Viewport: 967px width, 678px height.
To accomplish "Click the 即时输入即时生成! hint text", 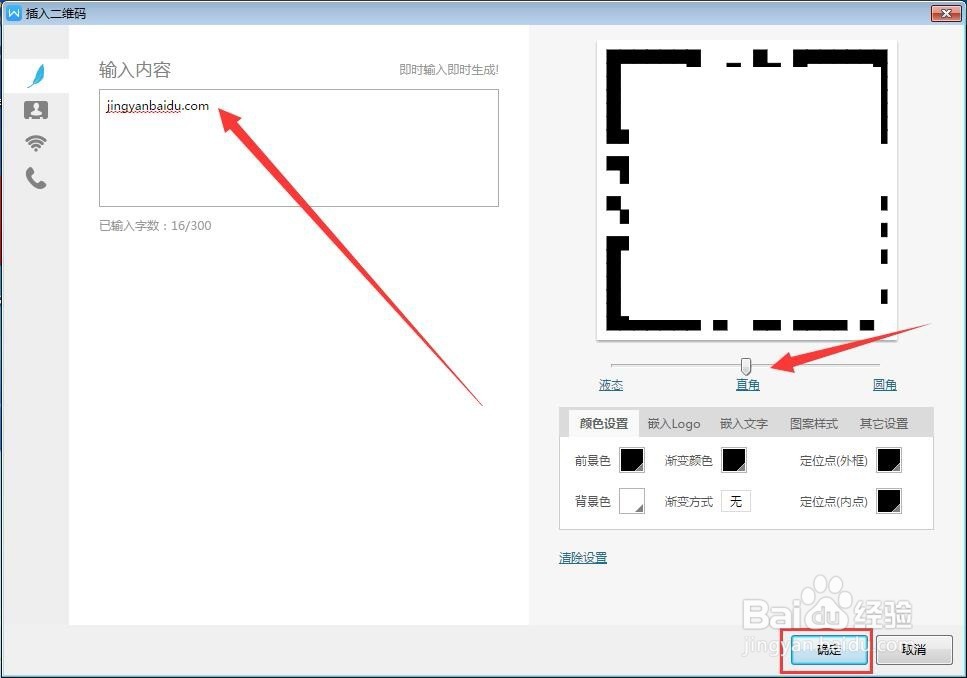I will (448, 70).
